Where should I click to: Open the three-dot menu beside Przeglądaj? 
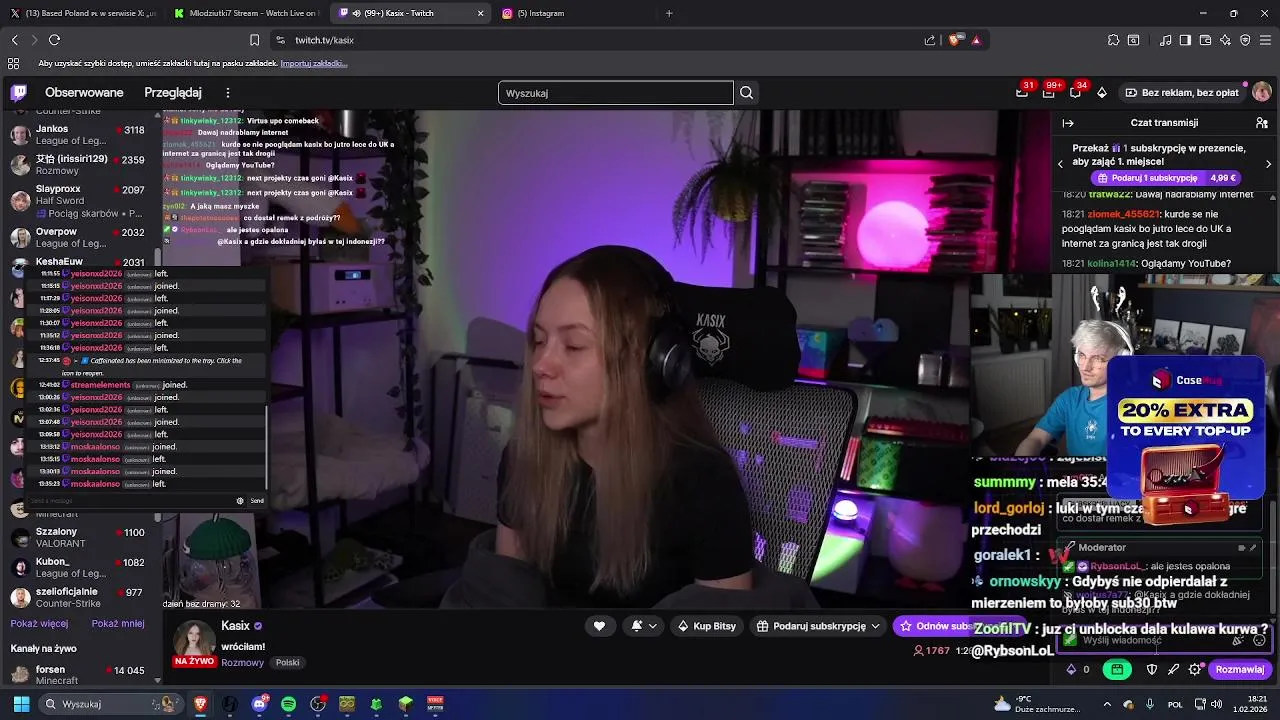click(x=228, y=93)
